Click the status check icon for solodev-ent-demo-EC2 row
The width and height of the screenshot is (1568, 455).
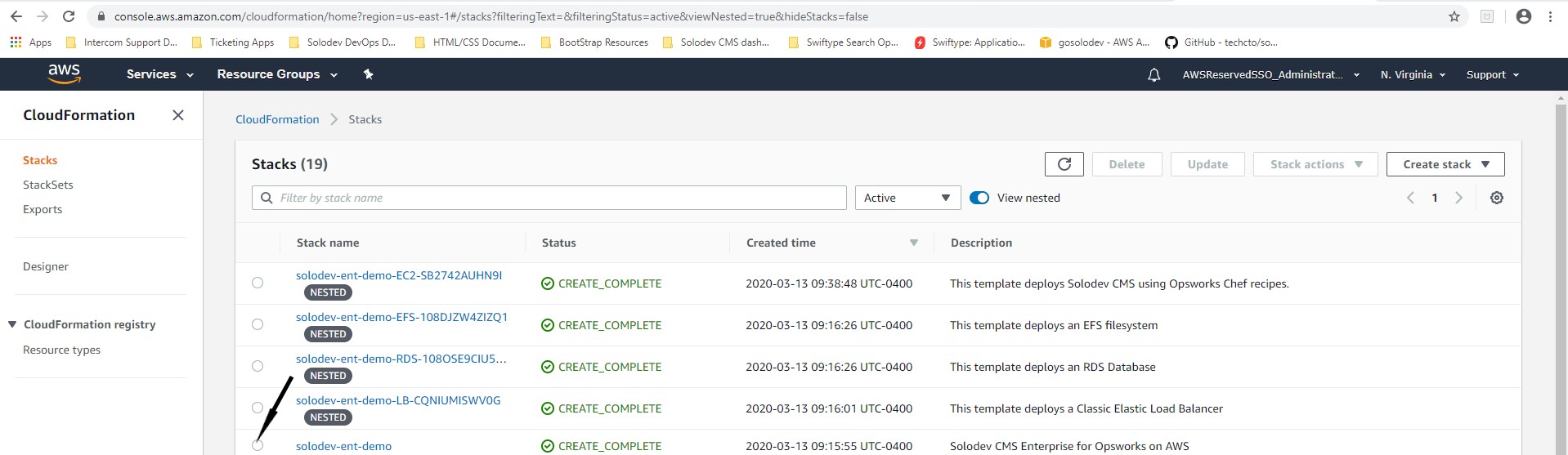pyautogui.click(x=548, y=283)
